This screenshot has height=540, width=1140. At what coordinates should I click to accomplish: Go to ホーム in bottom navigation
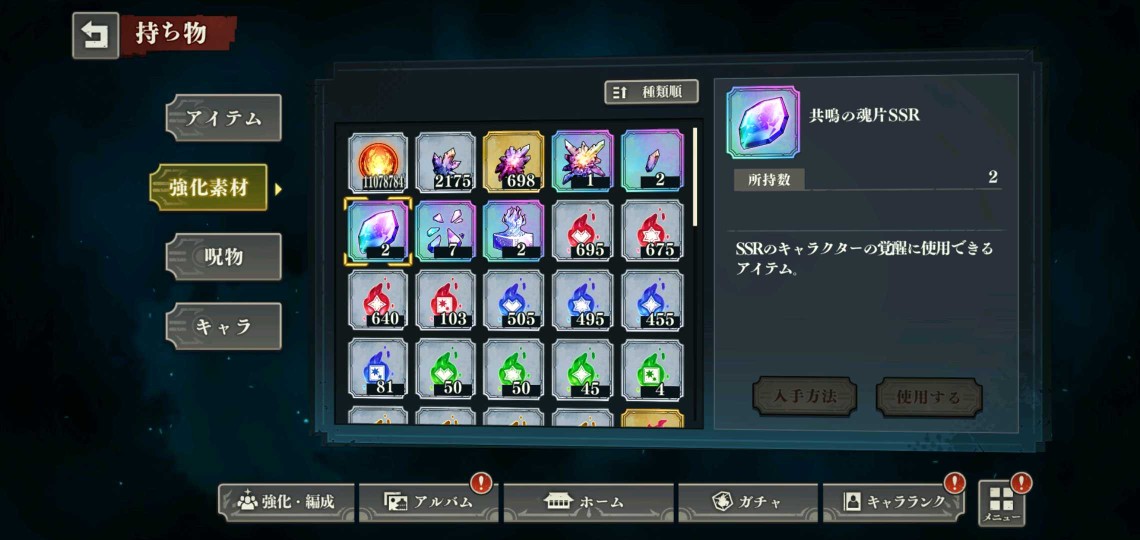click(x=588, y=502)
